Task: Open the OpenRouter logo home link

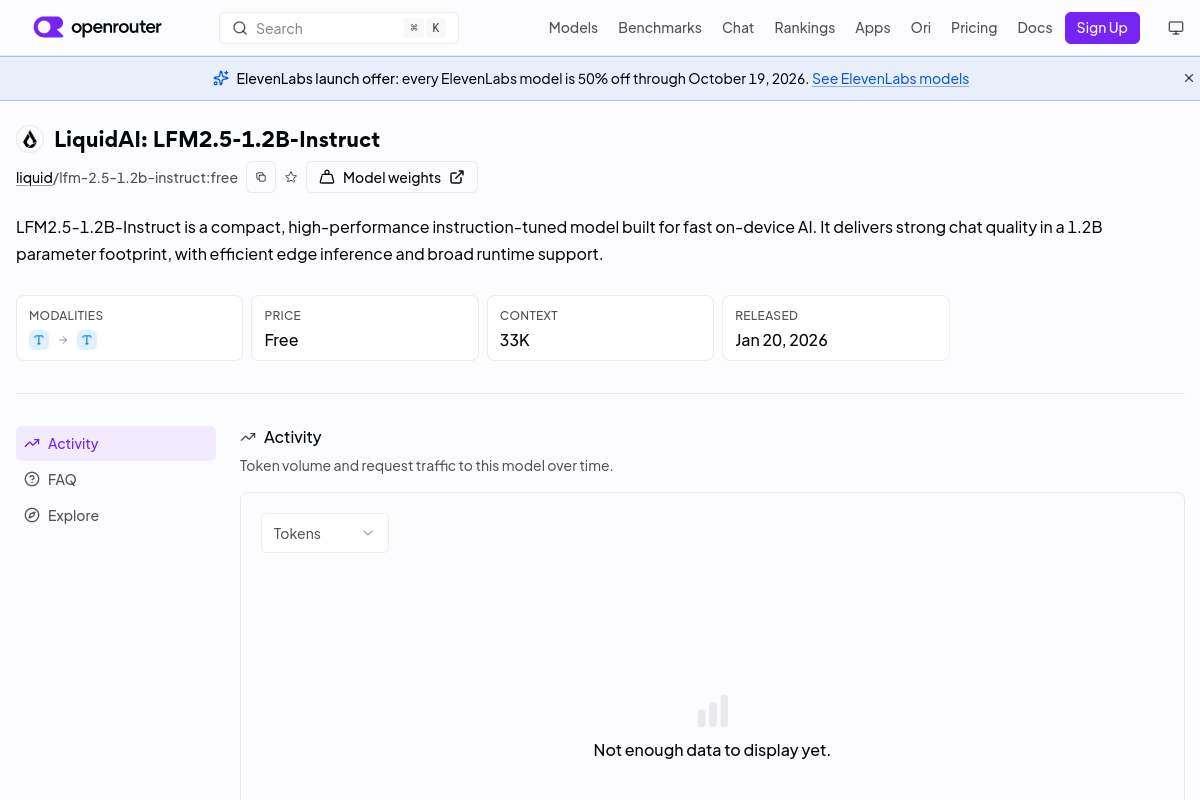Action: click(x=97, y=28)
